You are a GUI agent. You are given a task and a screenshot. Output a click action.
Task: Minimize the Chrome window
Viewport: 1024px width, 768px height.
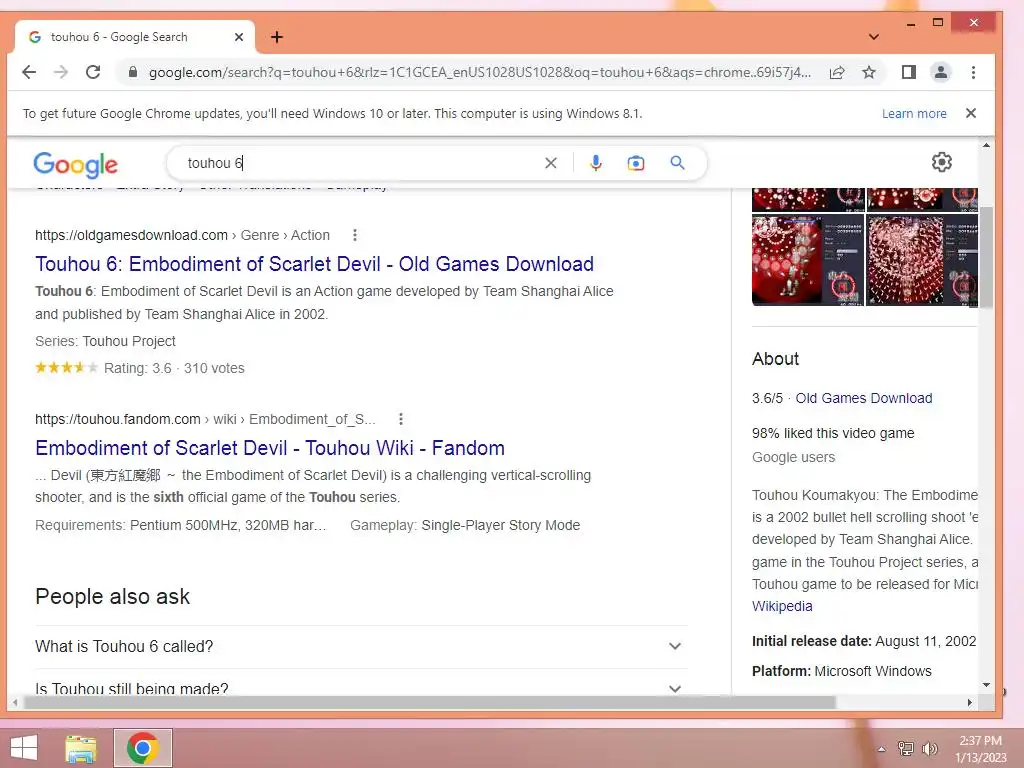(x=910, y=24)
